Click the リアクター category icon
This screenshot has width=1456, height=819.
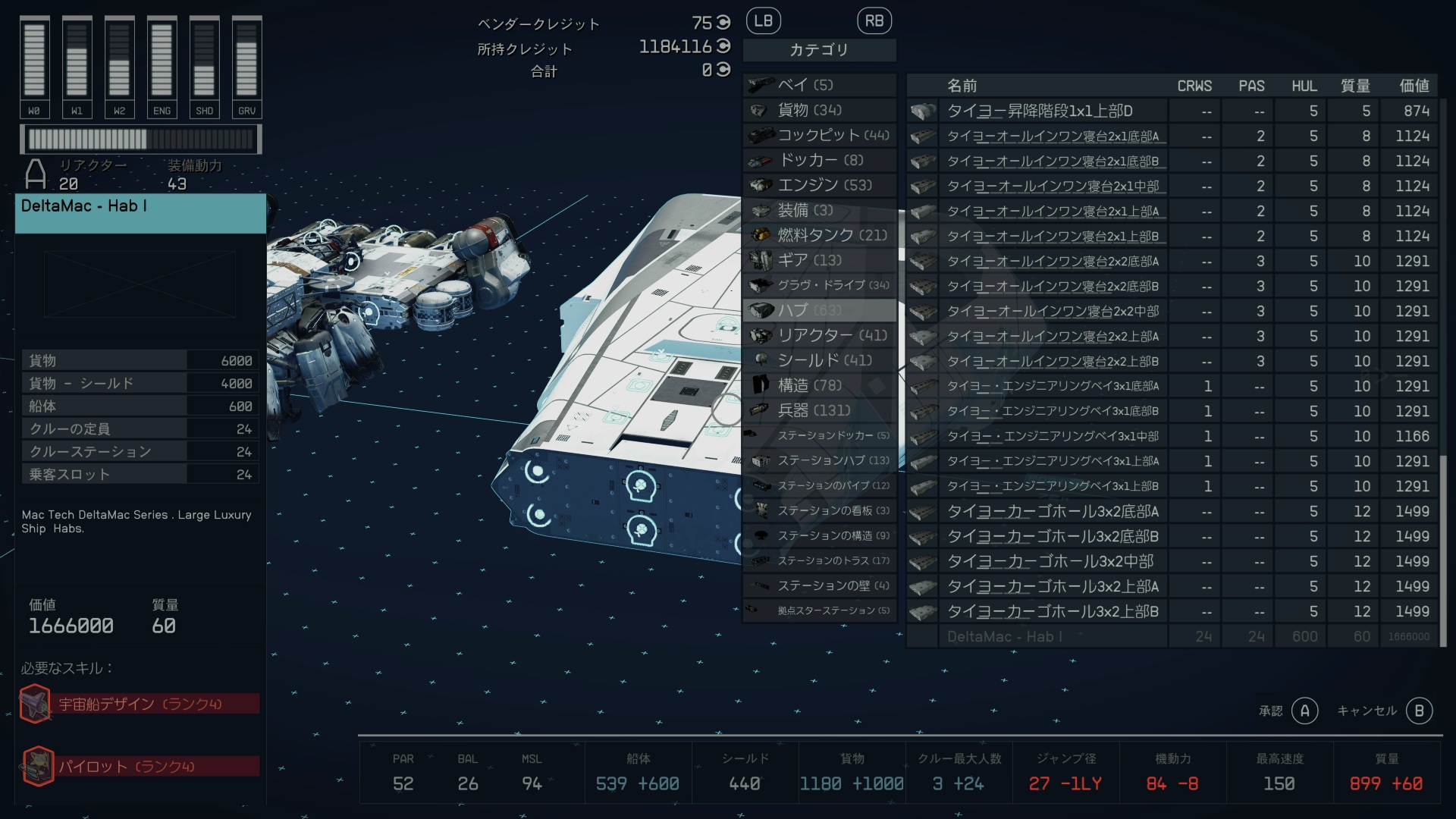760,335
